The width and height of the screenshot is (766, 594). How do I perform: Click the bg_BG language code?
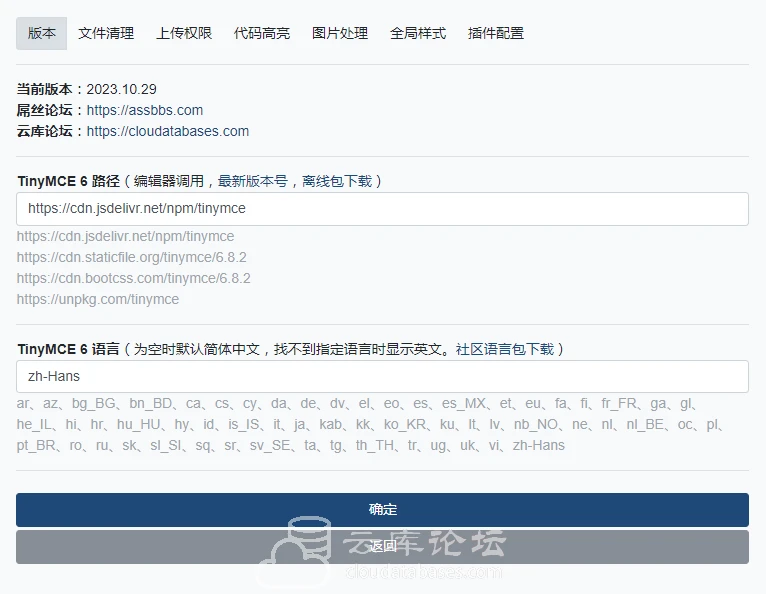click(x=94, y=403)
